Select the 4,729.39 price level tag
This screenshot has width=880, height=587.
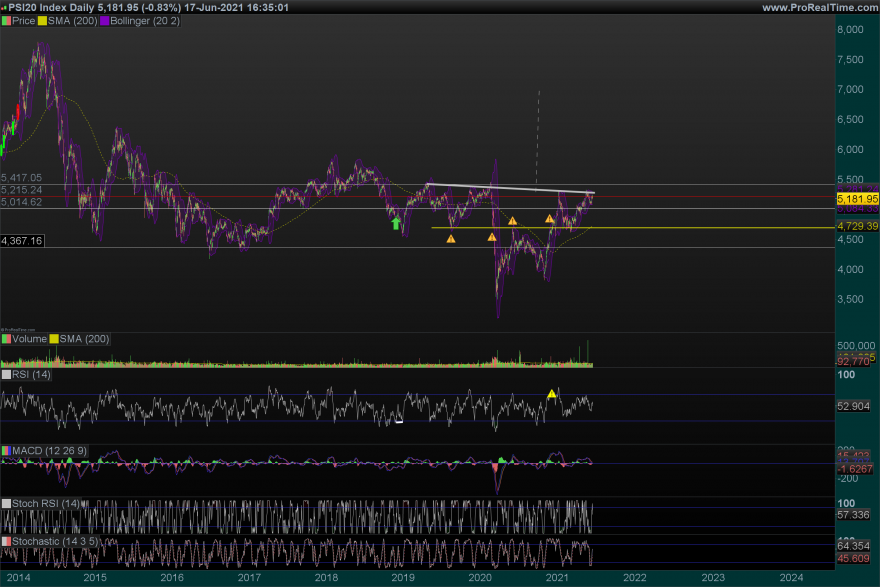click(857, 227)
